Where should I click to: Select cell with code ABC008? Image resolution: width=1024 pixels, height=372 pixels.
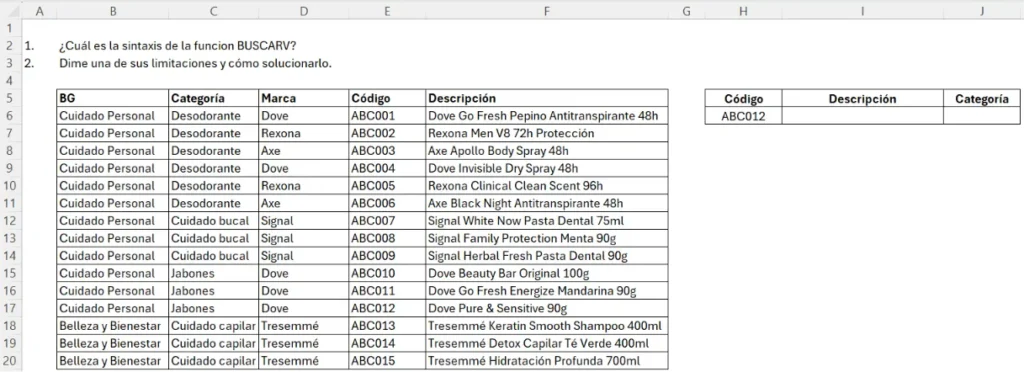coord(387,238)
